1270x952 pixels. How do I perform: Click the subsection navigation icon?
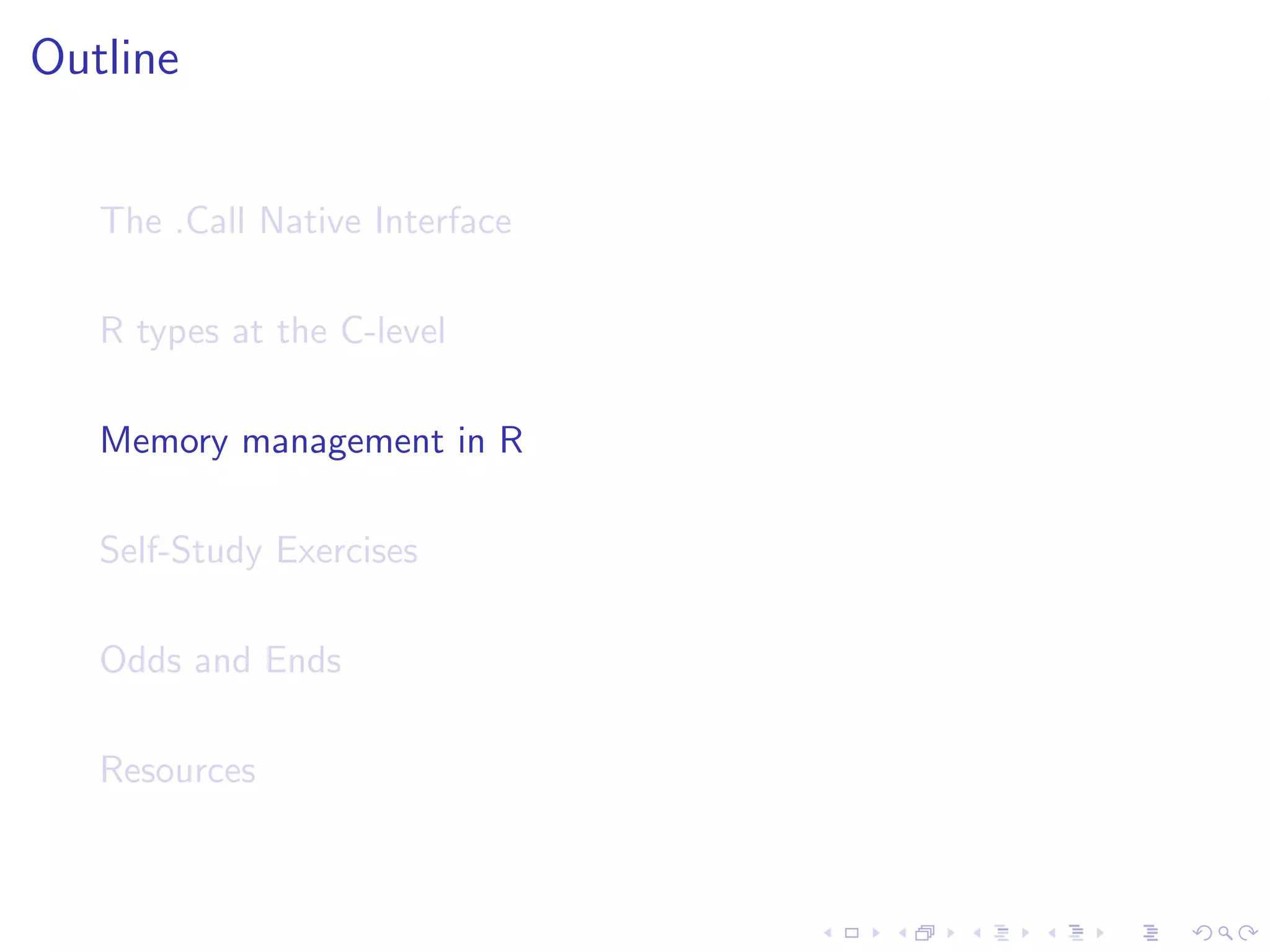(1001, 933)
